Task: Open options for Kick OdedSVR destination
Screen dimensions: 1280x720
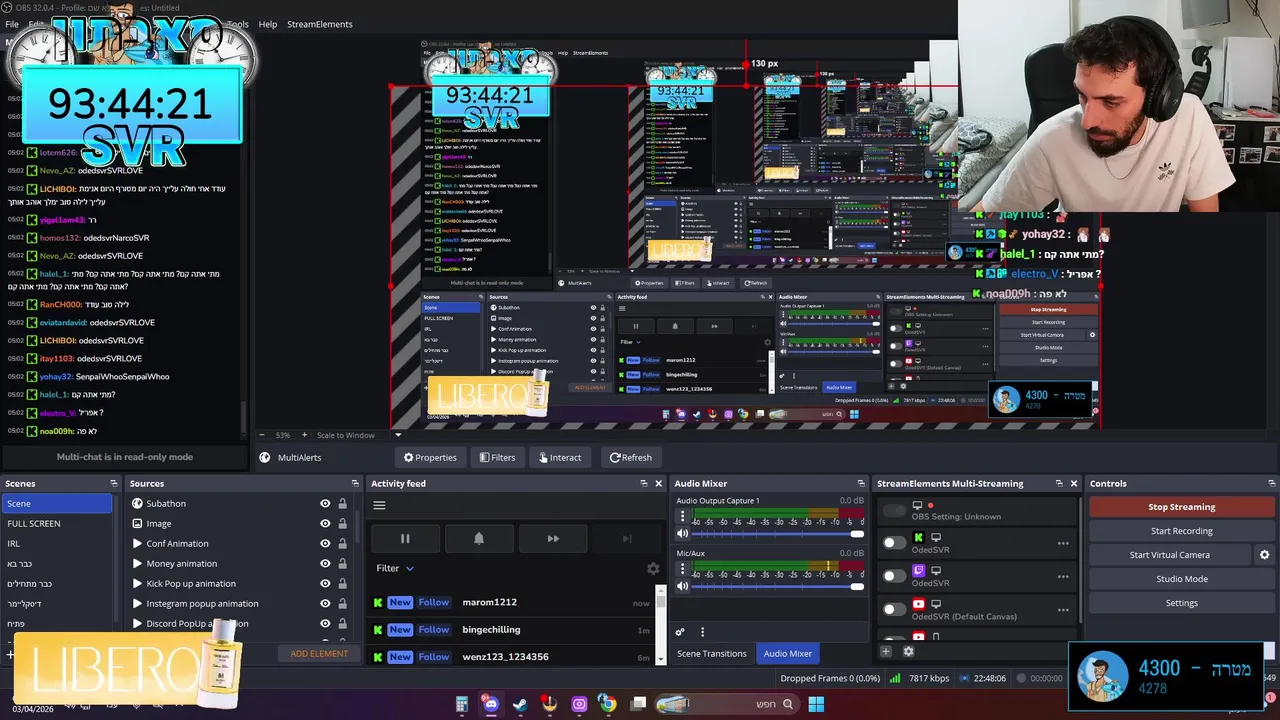Action: (x=1063, y=544)
